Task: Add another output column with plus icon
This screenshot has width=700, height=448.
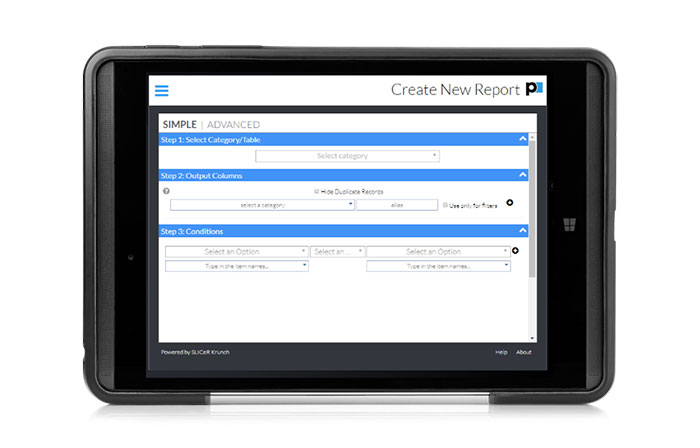Action: (x=511, y=202)
